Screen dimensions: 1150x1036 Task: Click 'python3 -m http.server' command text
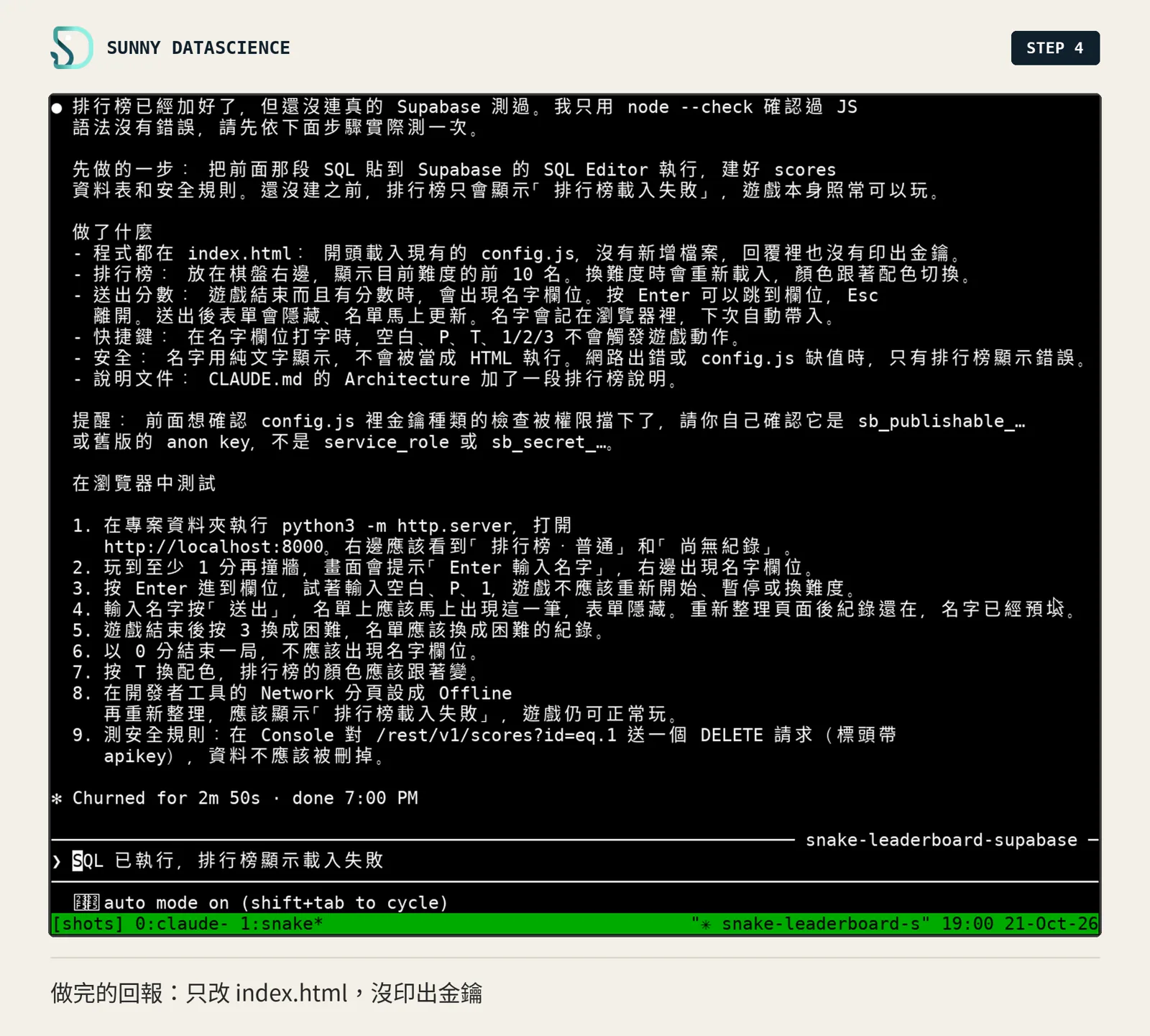click(x=397, y=526)
